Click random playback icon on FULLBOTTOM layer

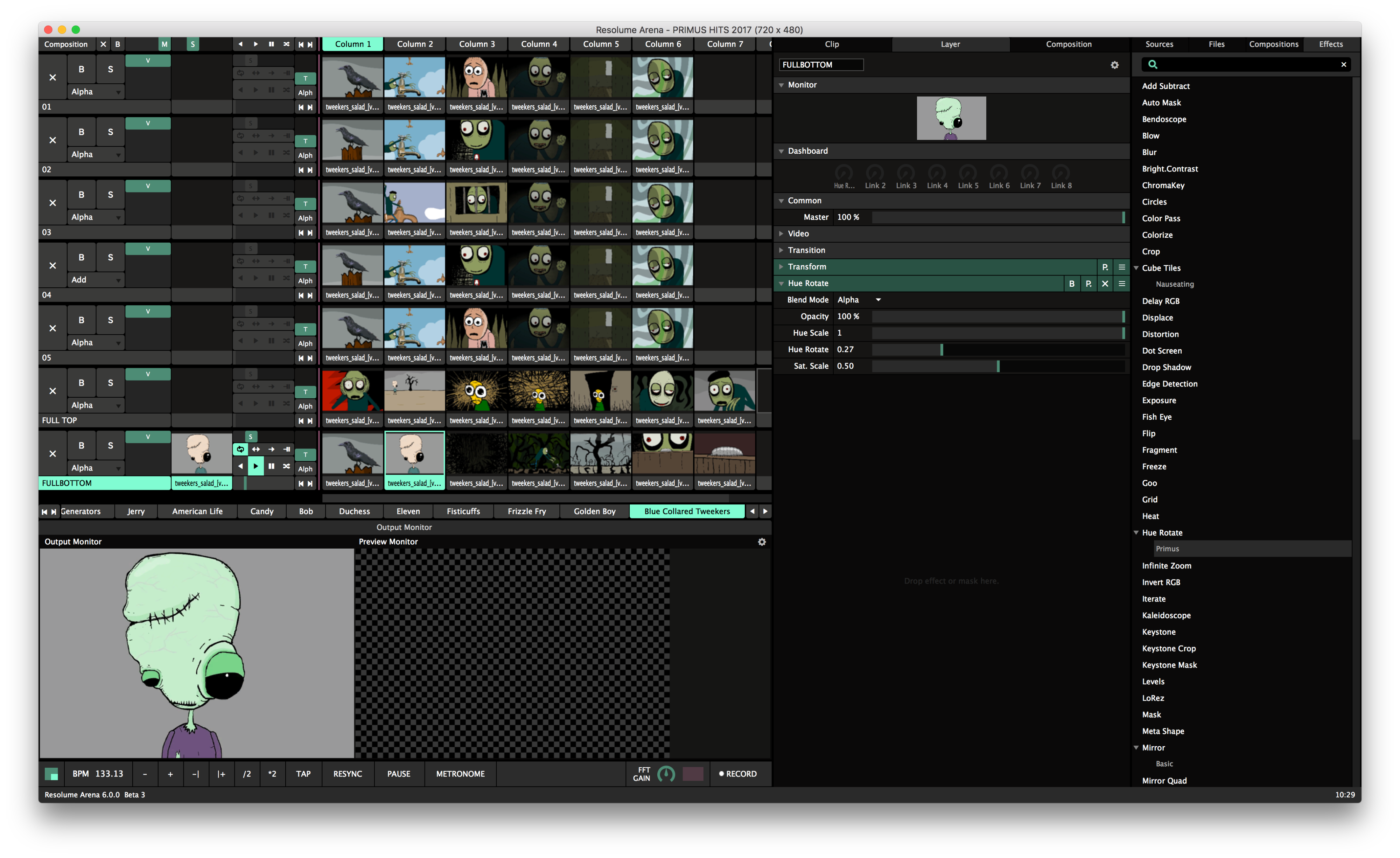[286, 466]
